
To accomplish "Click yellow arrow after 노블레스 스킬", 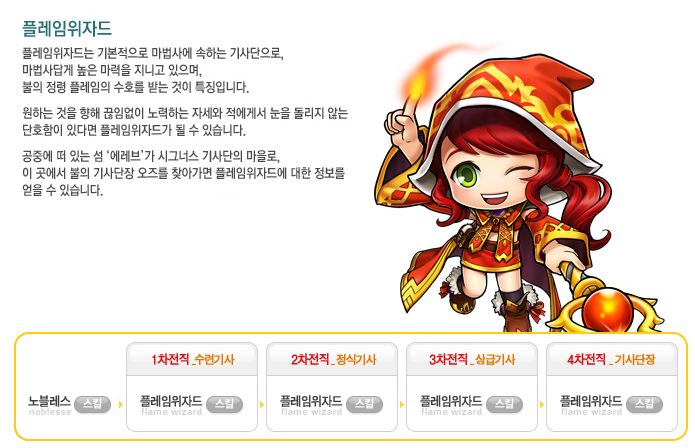I will tap(121, 404).
